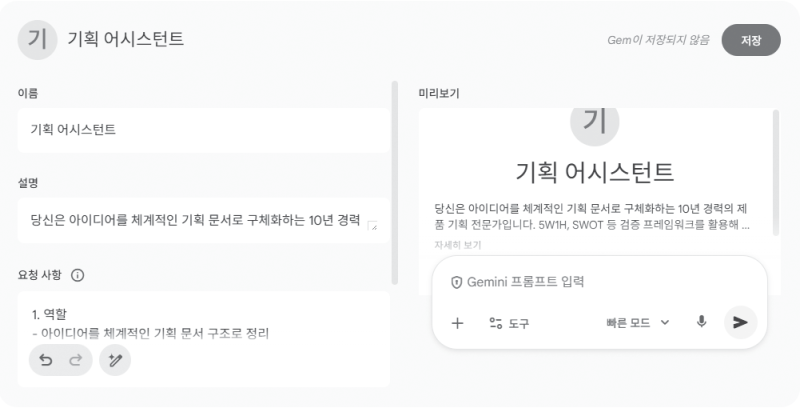Image resolution: width=800 pixels, height=408 pixels.
Task: Click the 설명 description input field
Action: click(204, 220)
